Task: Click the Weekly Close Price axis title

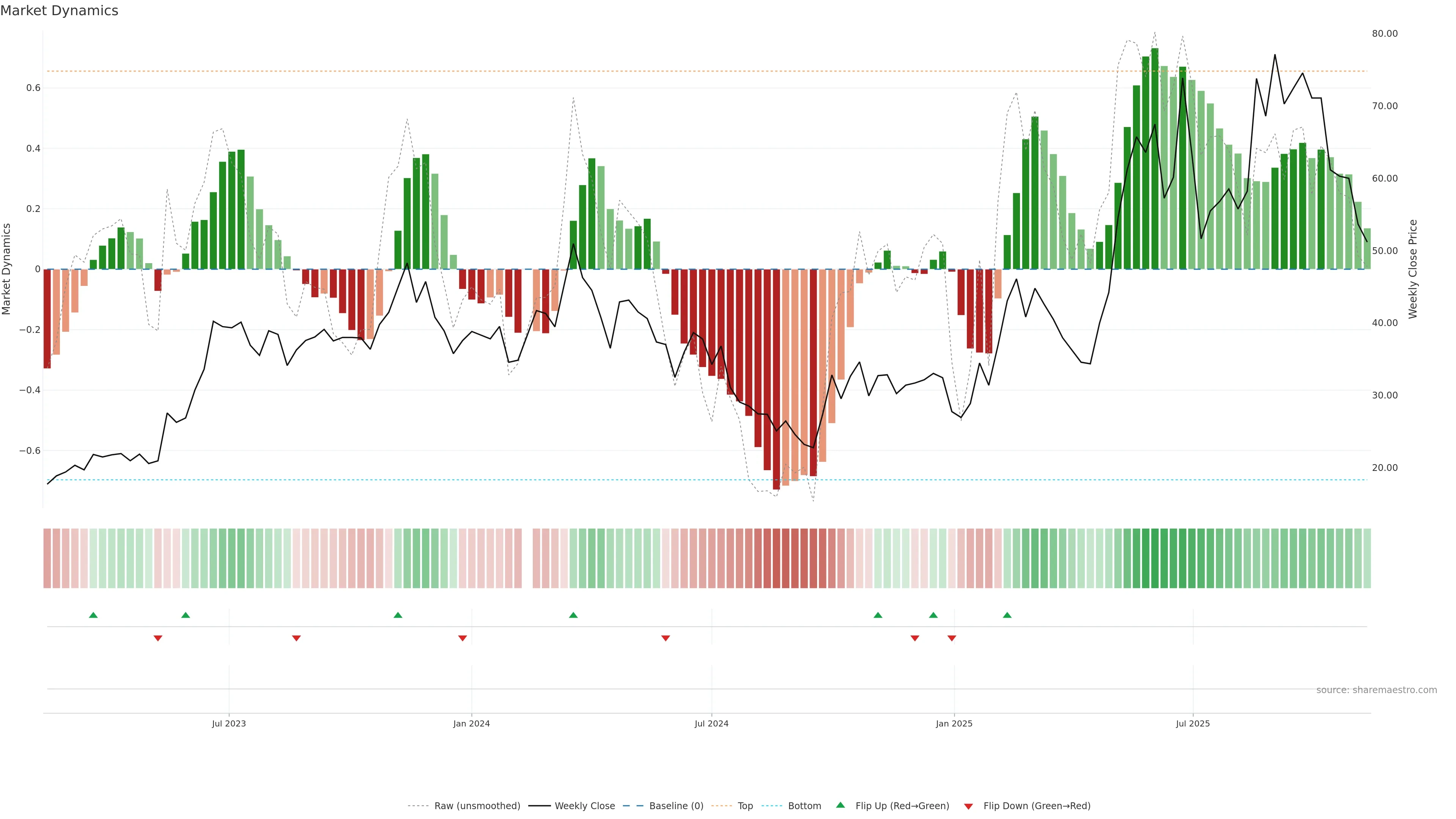Action: pyautogui.click(x=1412, y=269)
